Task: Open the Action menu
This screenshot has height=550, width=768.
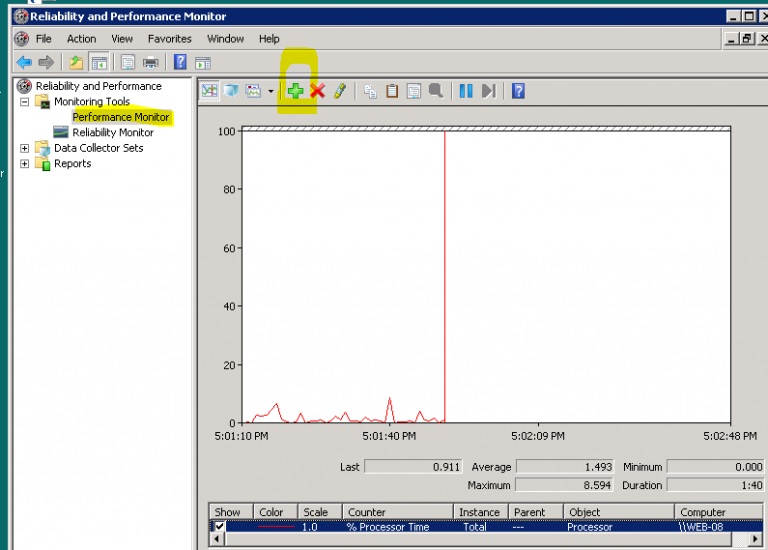Action: (x=81, y=39)
